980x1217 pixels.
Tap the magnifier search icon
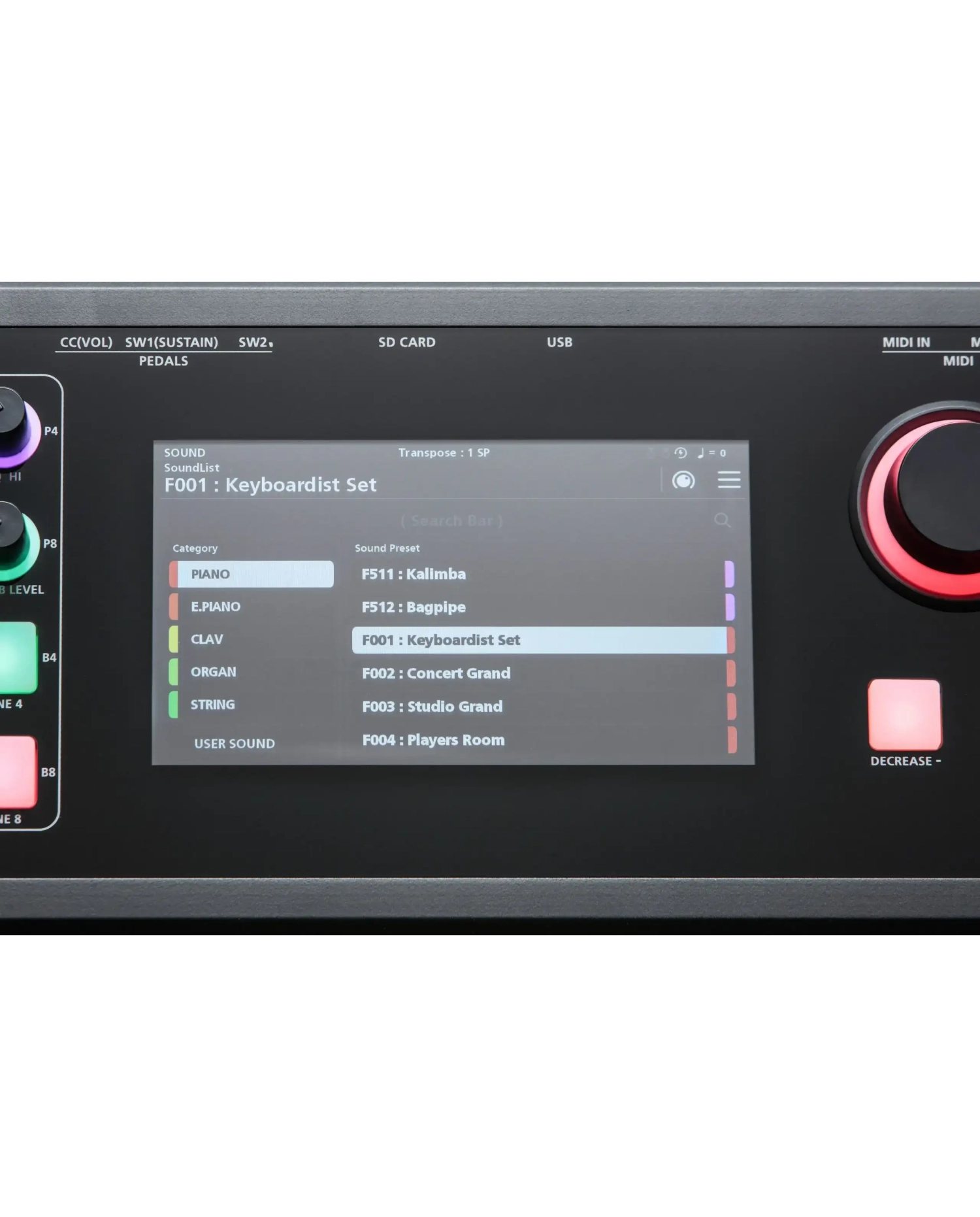(x=722, y=520)
